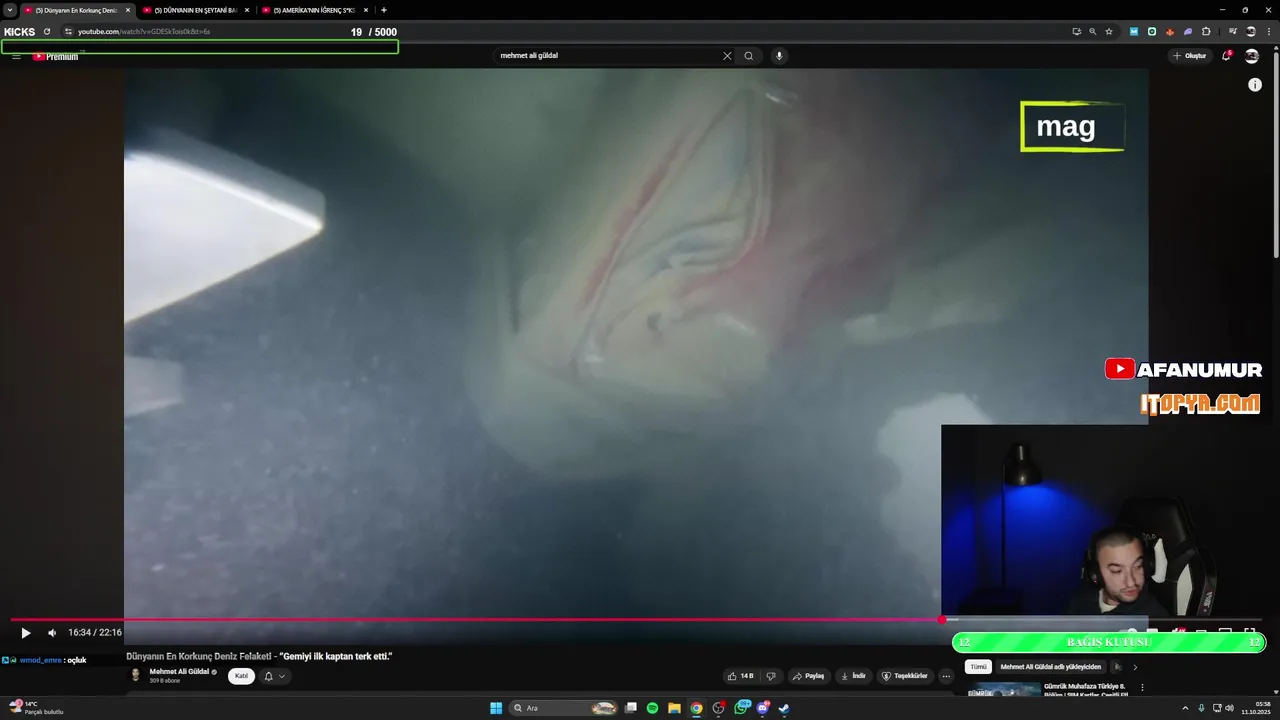Open Chrome profile avatar

tap(1250, 31)
